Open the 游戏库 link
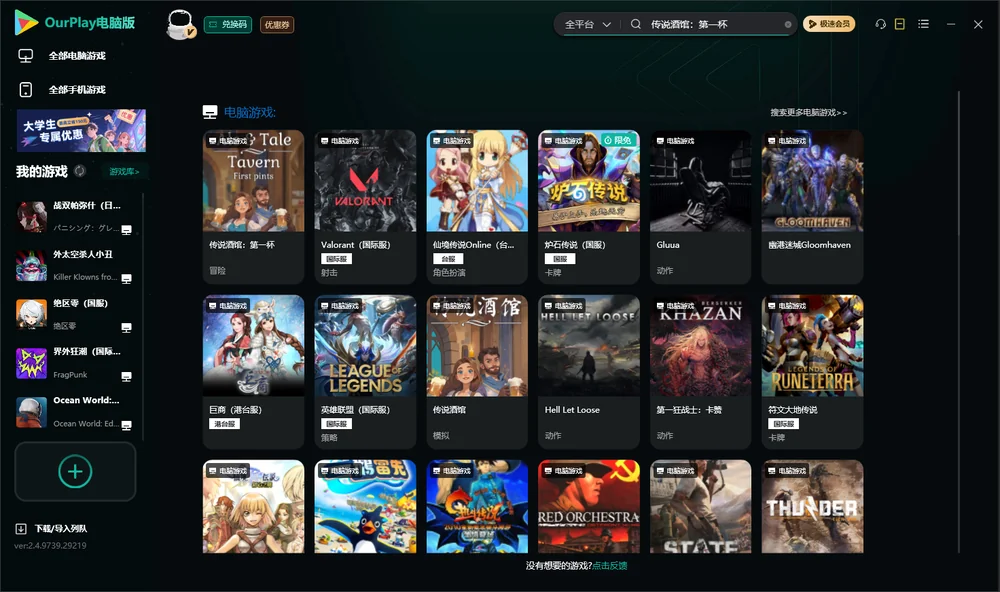Viewport: 1000px width, 592px height. pyautogui.click(x=124, y=172)
